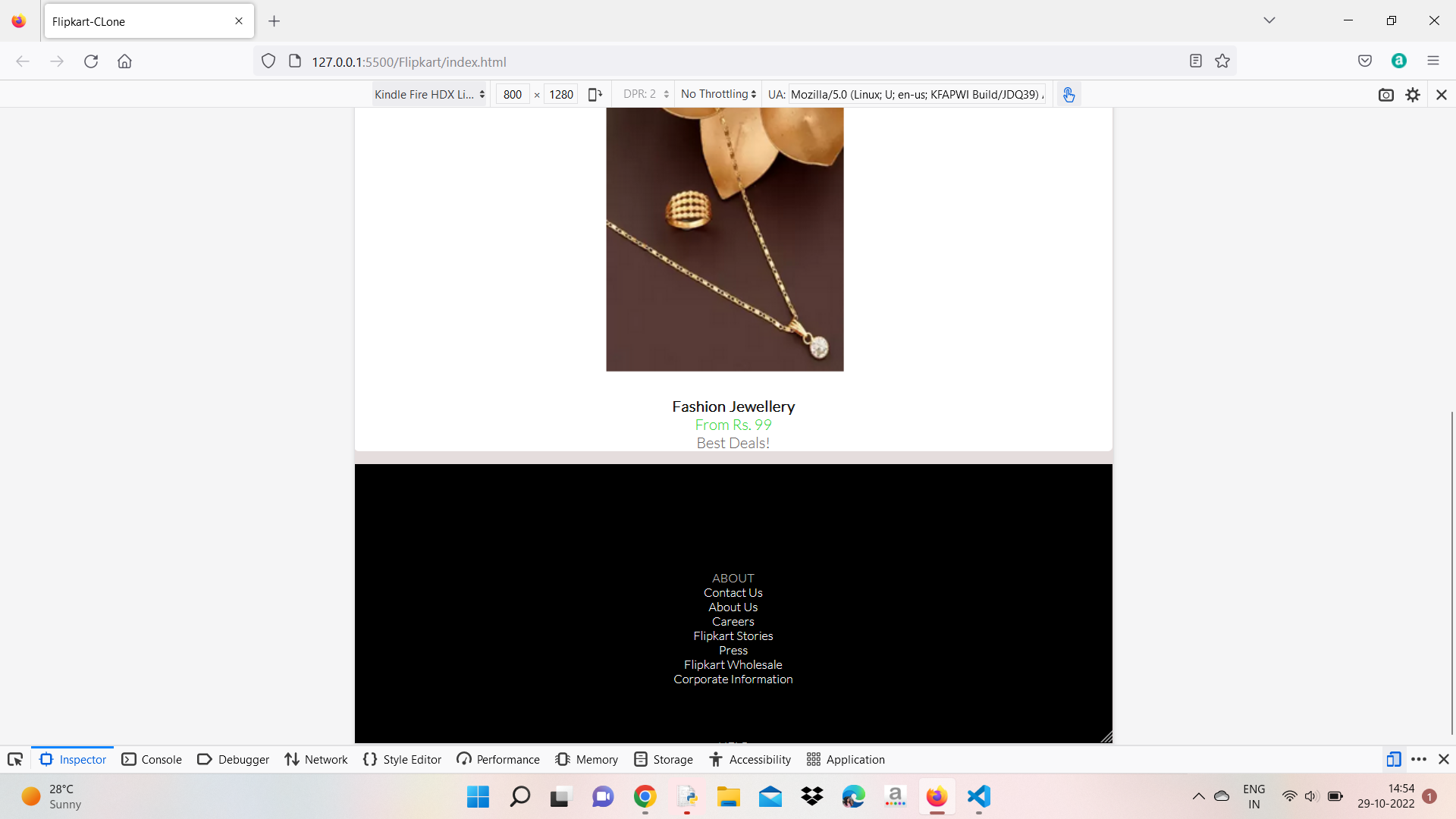Viewport: 1456px width, 819px height.
Task: Click the Flipkart Wholesale link
Action: pyautogui.click(x=733, y=664)
